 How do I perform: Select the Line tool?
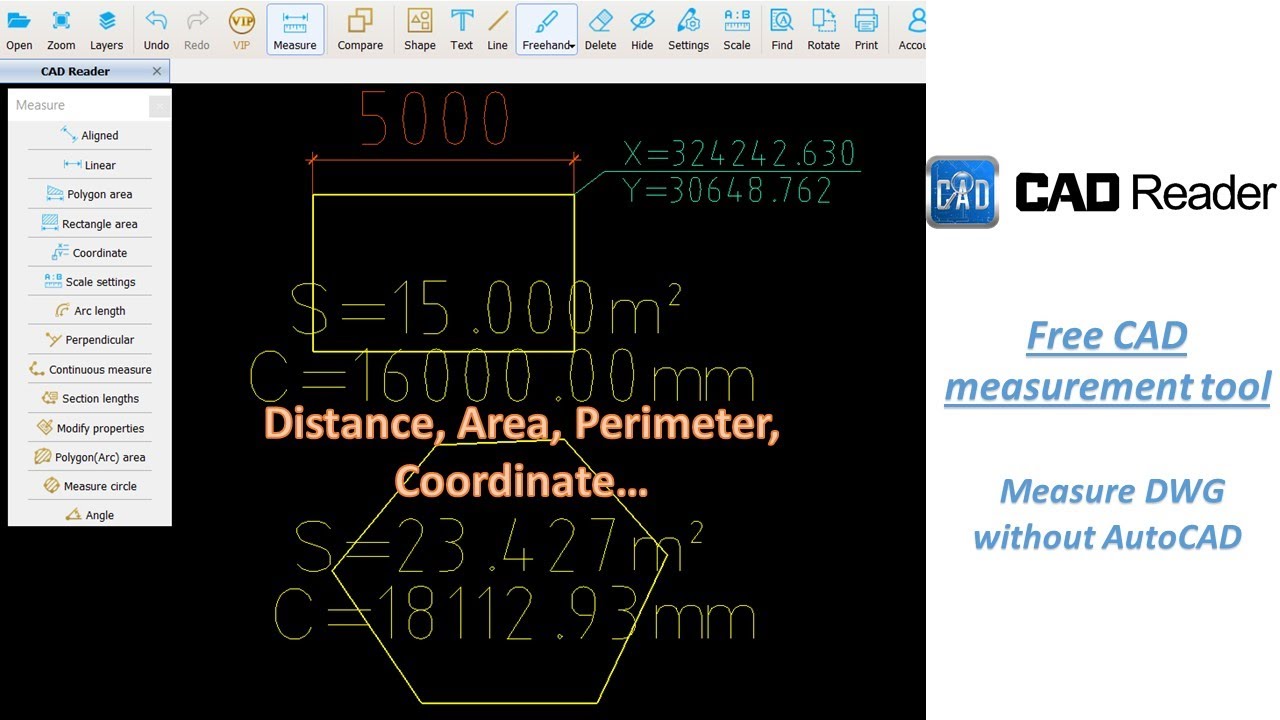pyautogui.click(x=497, y=29)
